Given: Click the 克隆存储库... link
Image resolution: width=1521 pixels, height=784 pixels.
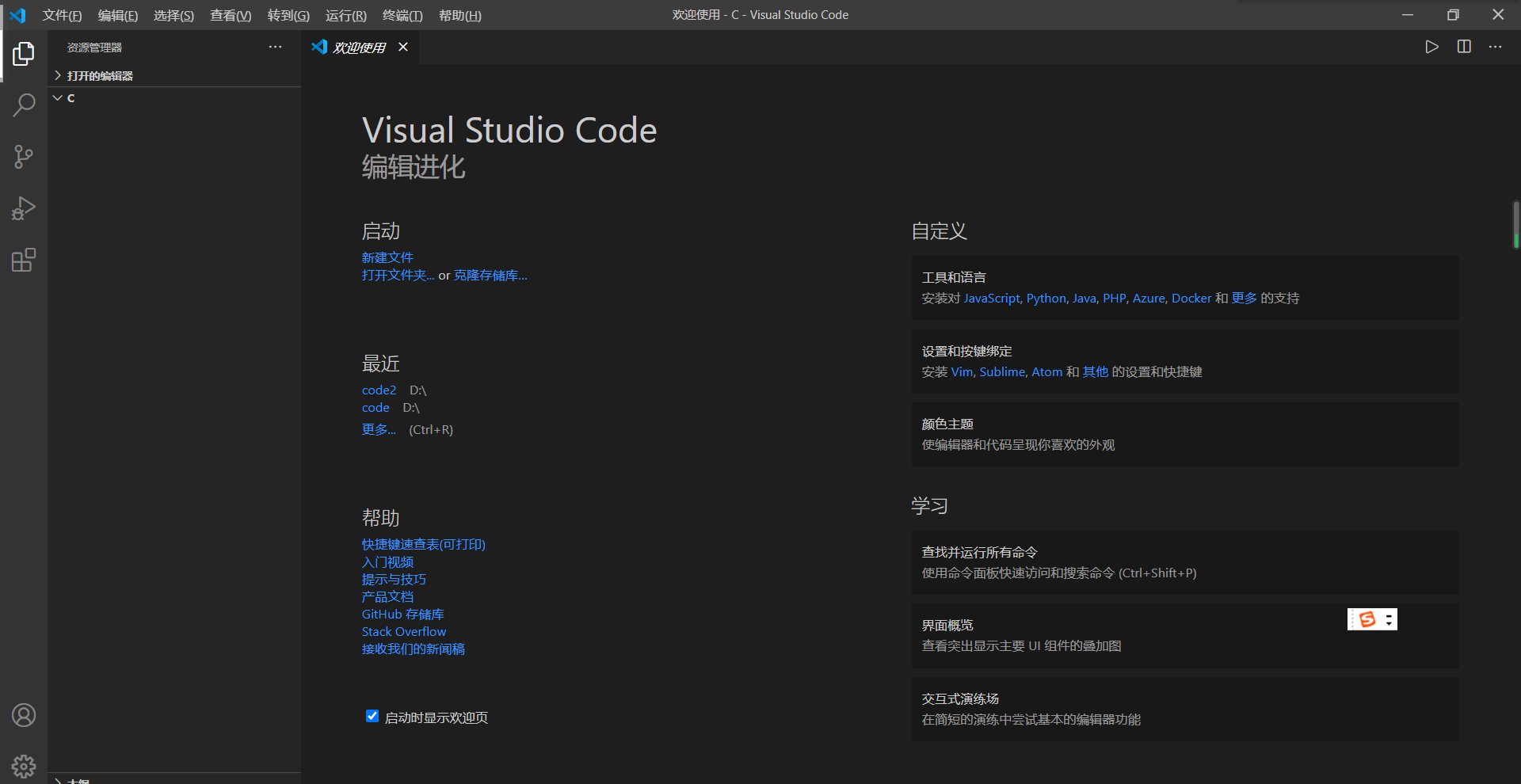Looking at the screenshot, I should [490, 275].
